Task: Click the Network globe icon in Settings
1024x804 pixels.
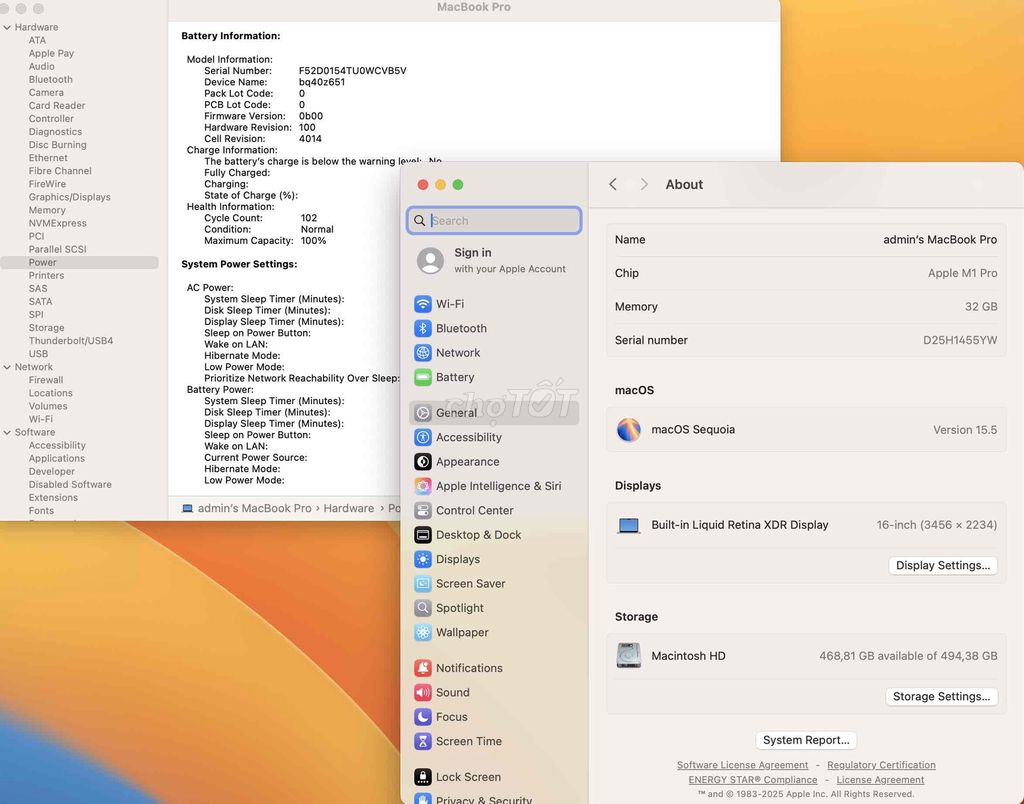Action: click(x=423, y=353)
